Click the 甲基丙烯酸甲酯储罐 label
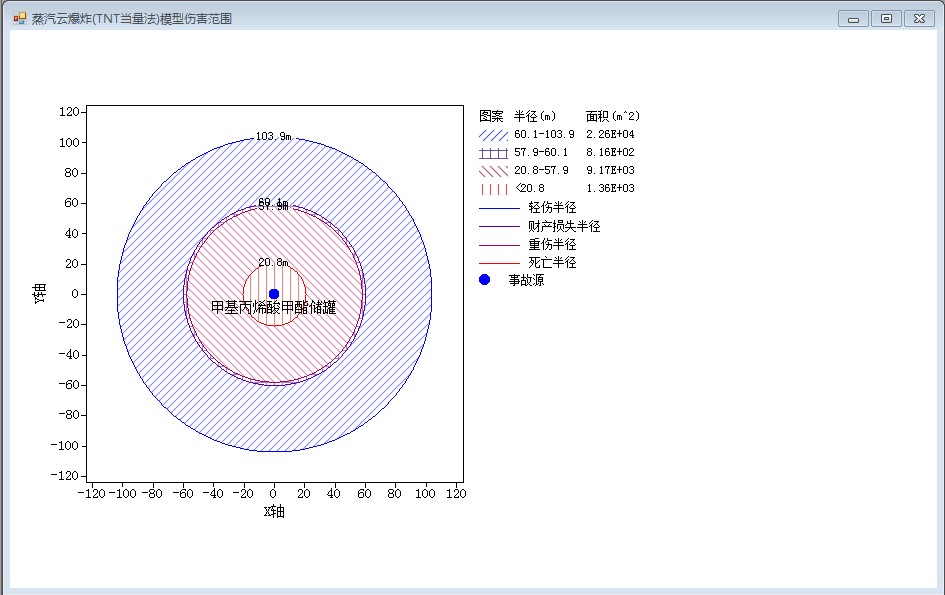945x595 pixels. point(274,307)
